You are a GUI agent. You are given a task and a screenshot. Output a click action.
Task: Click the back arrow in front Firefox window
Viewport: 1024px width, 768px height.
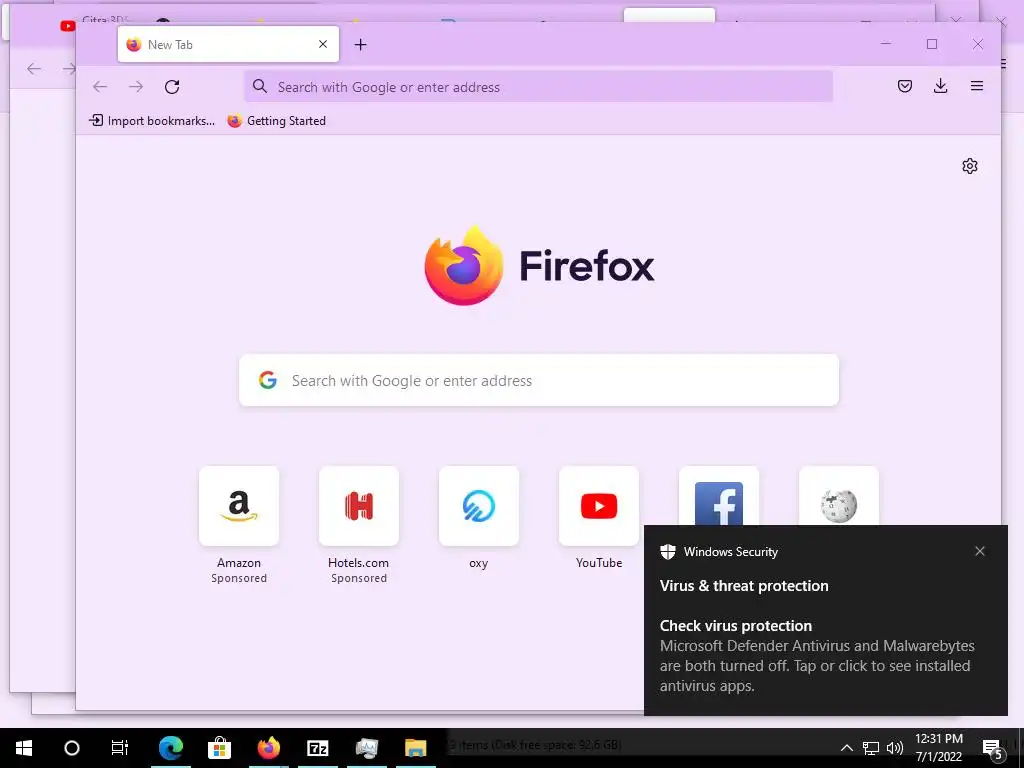(100, 87)
